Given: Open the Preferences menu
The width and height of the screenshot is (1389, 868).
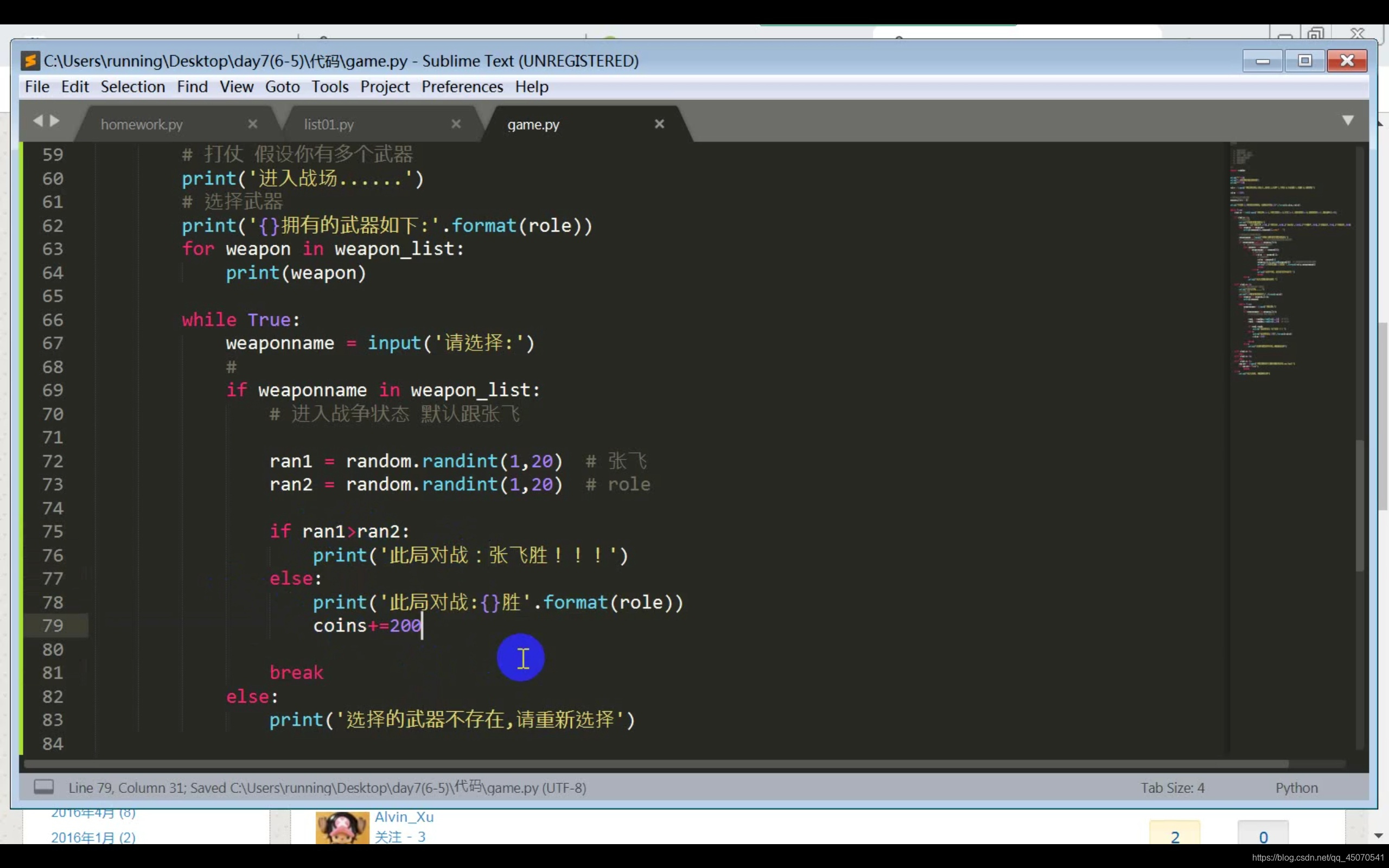Looking at the screenshot, I should pyautogui.click(x=462, y=87).
